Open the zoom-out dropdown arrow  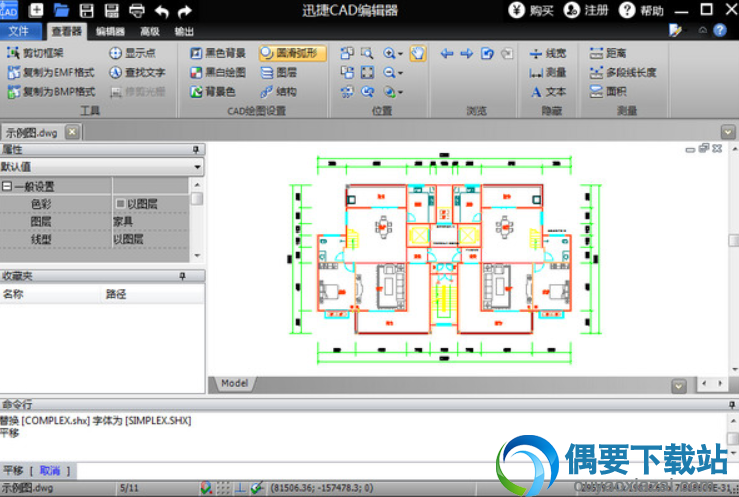(x=400, y=73)
